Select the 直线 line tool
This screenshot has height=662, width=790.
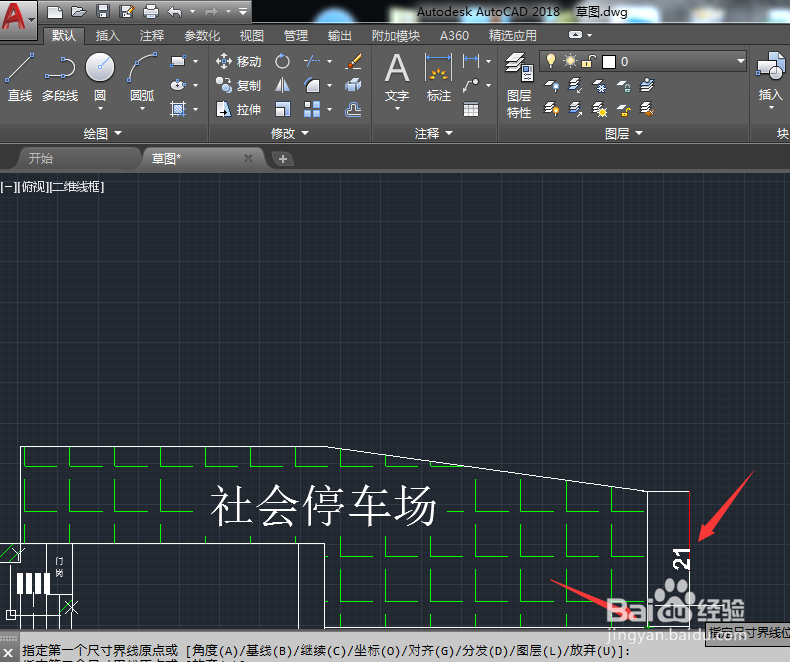pyautogui.click(x=20, y=78)
